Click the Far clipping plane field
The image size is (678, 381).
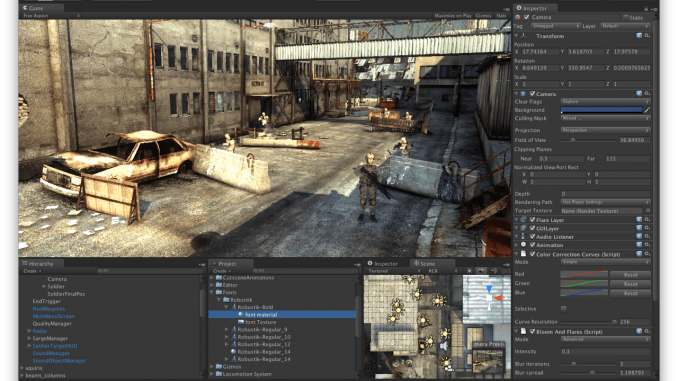[627, 159]
